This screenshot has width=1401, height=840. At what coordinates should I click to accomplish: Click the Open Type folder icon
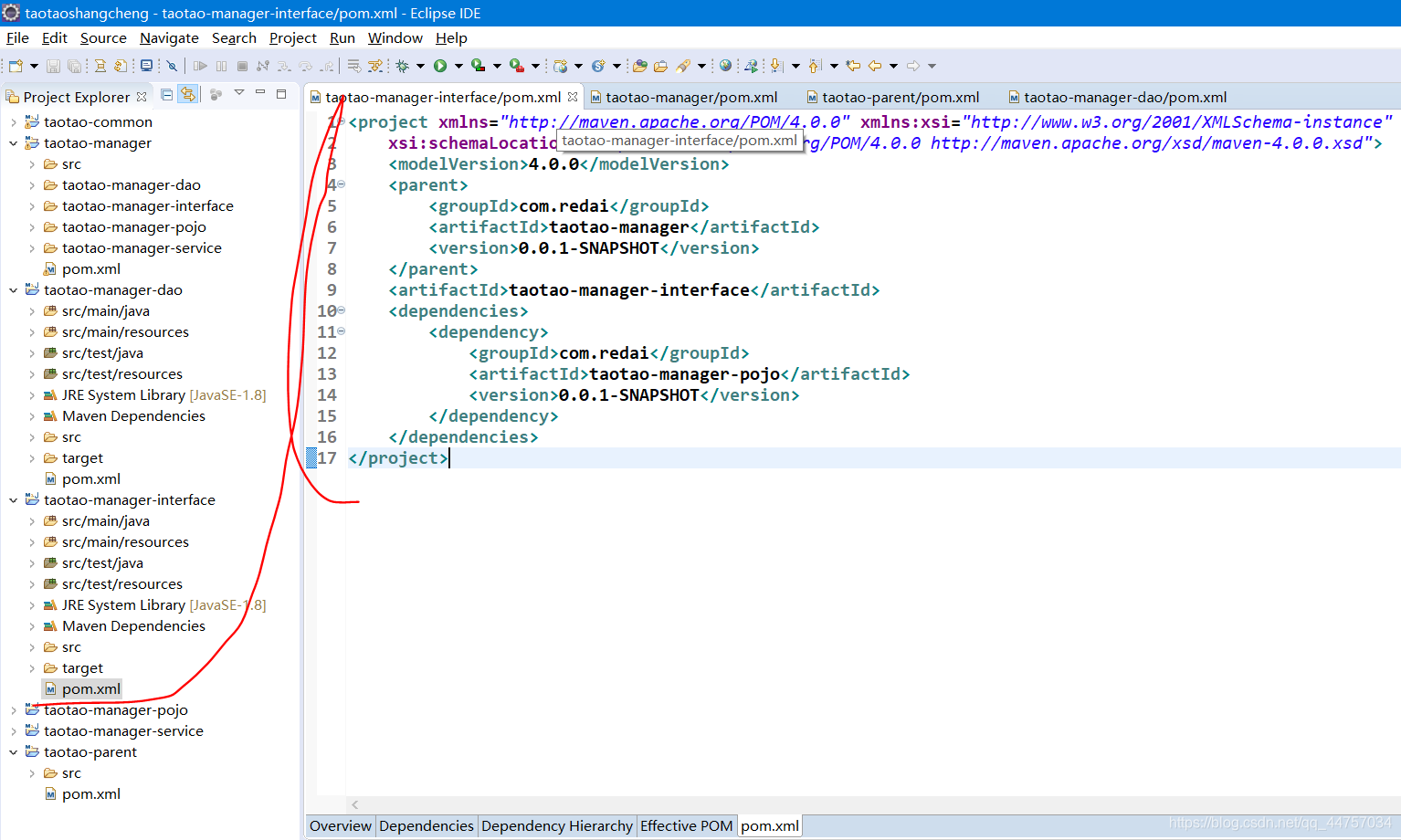pyautogui.click(x=640, y=66)
